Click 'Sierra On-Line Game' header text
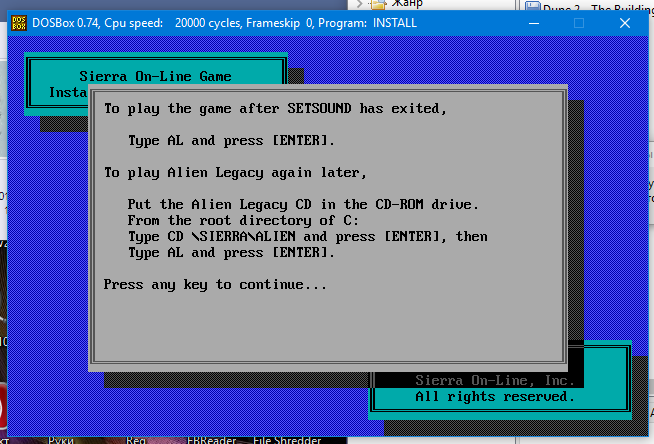Image resolution: width=654 pixels, height=444 pixels. 155,76
